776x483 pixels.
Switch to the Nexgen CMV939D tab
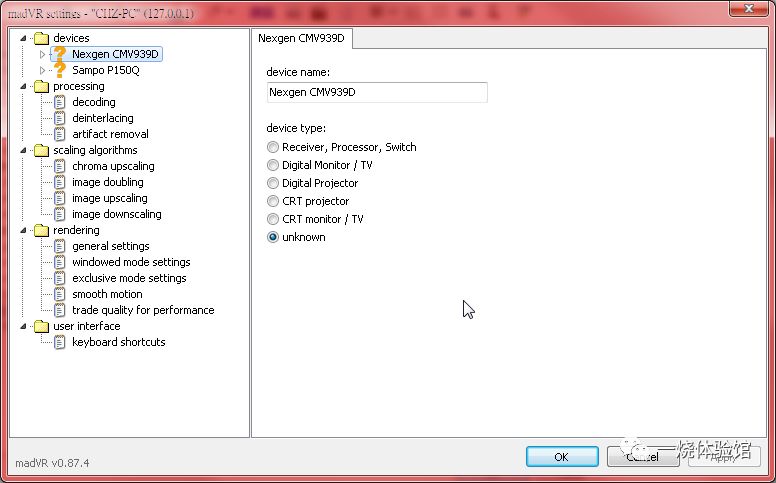pos(301,38)
